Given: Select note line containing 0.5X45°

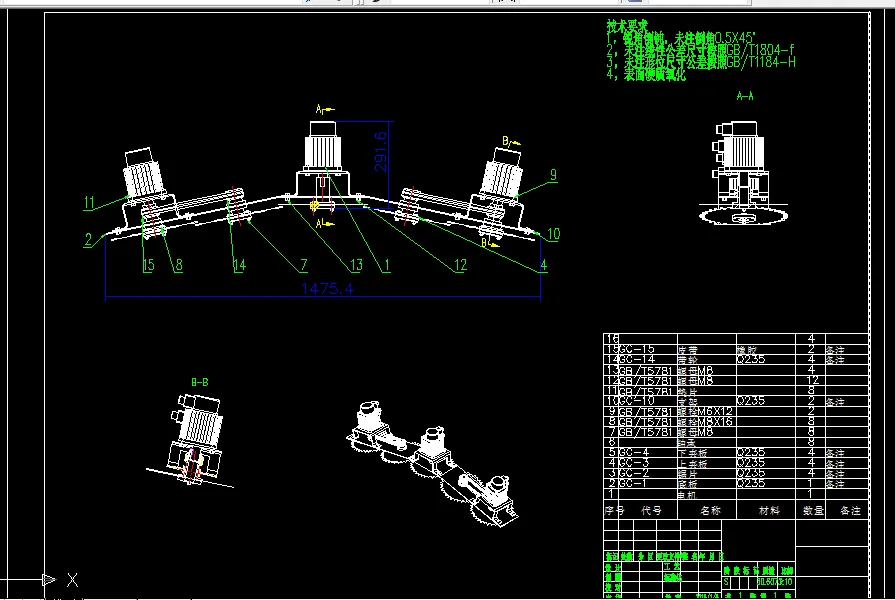Looking at the screenshot, I should click(x=681, y=38).
